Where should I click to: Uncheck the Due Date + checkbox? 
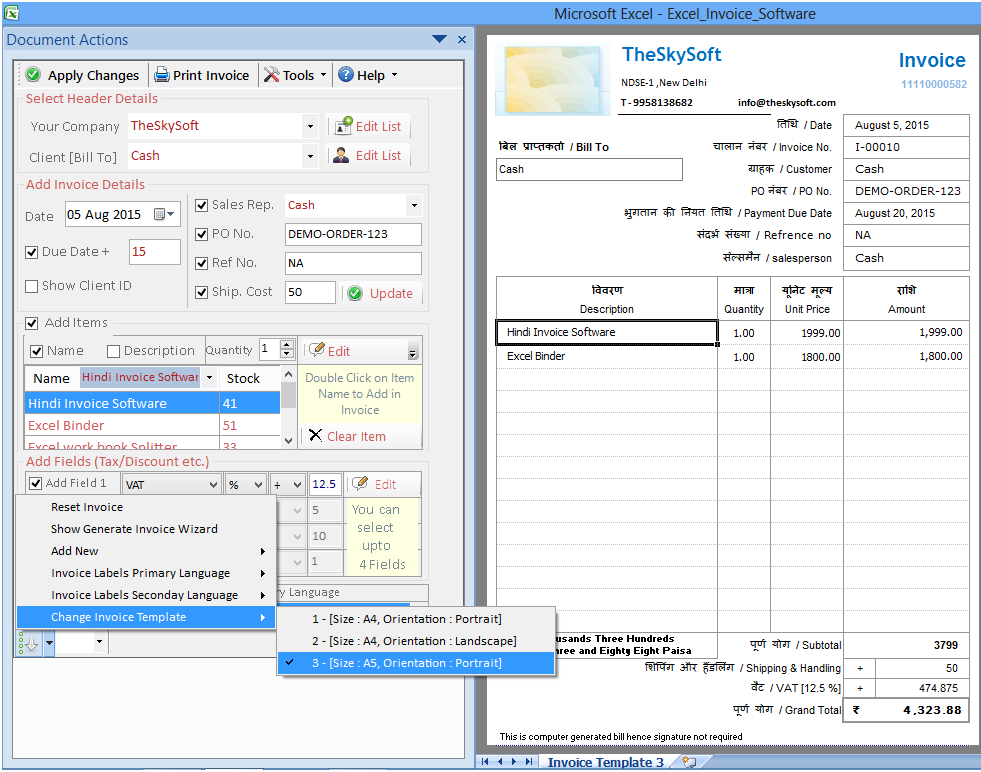click(x=31, y=252)
